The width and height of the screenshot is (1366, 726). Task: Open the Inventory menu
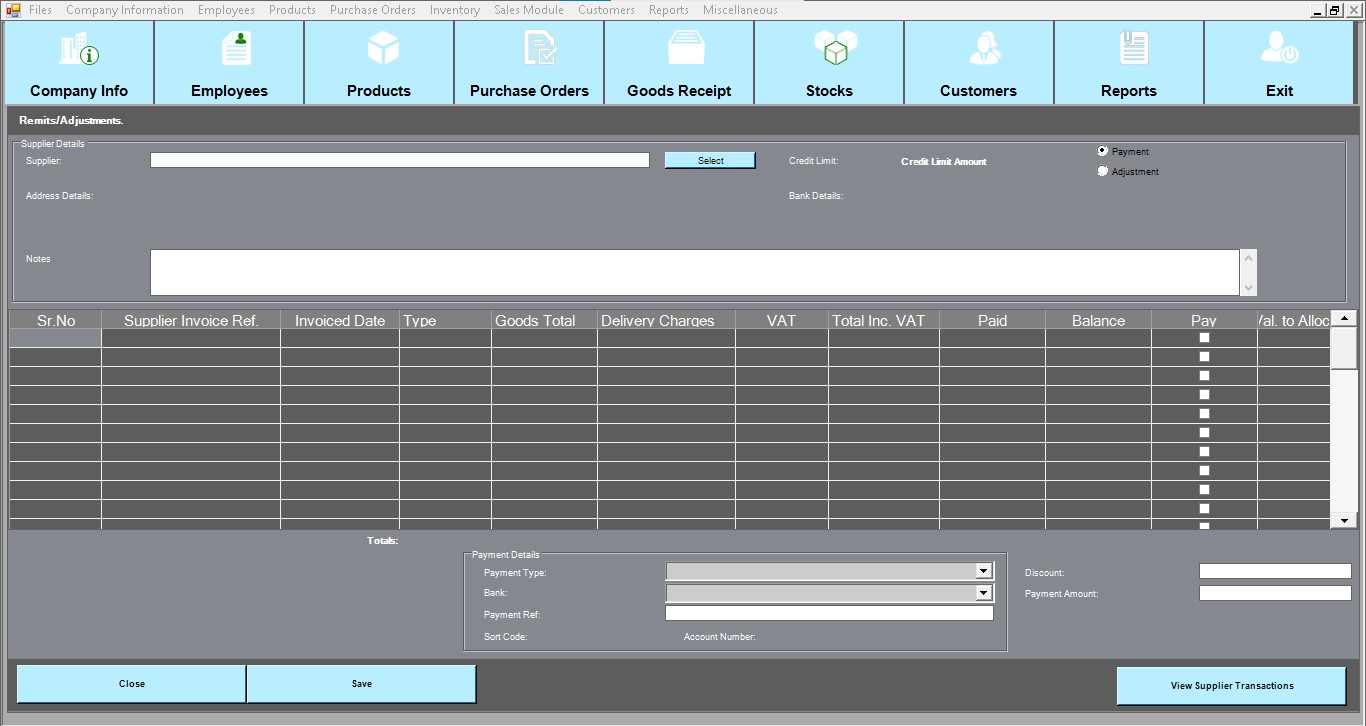click(455, 10)
